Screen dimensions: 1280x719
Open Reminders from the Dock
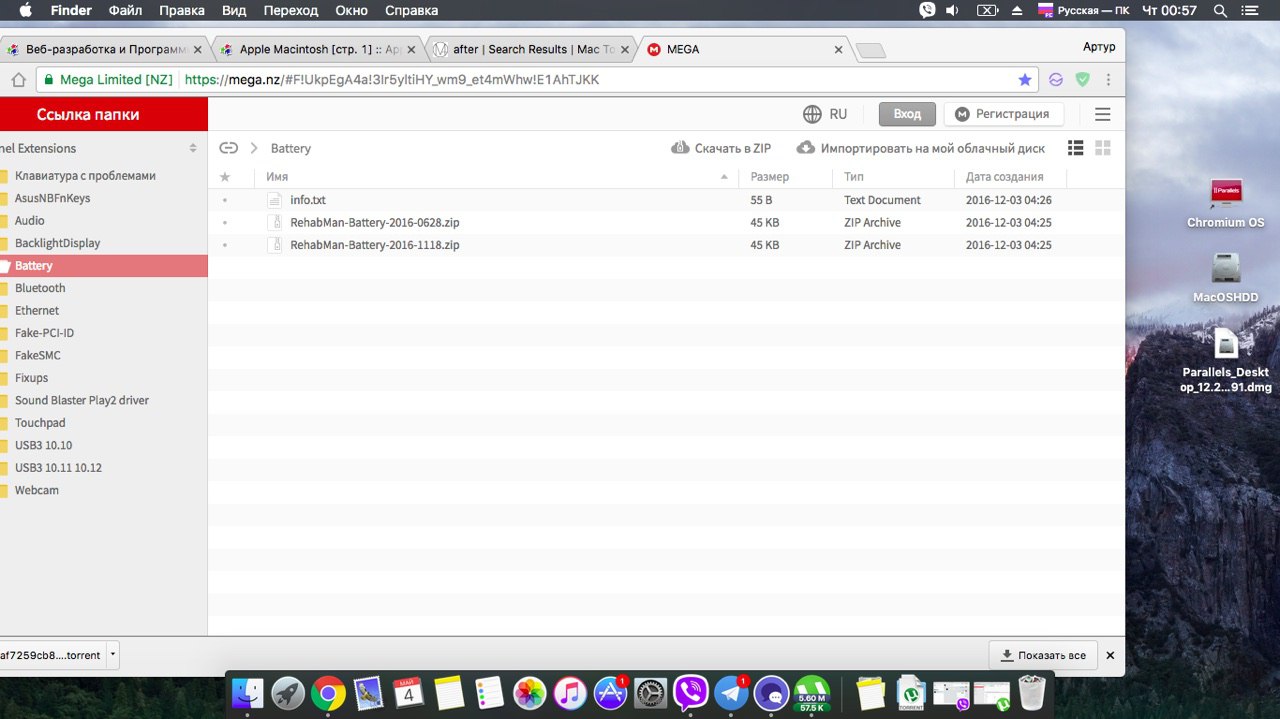tap(489, 693)
